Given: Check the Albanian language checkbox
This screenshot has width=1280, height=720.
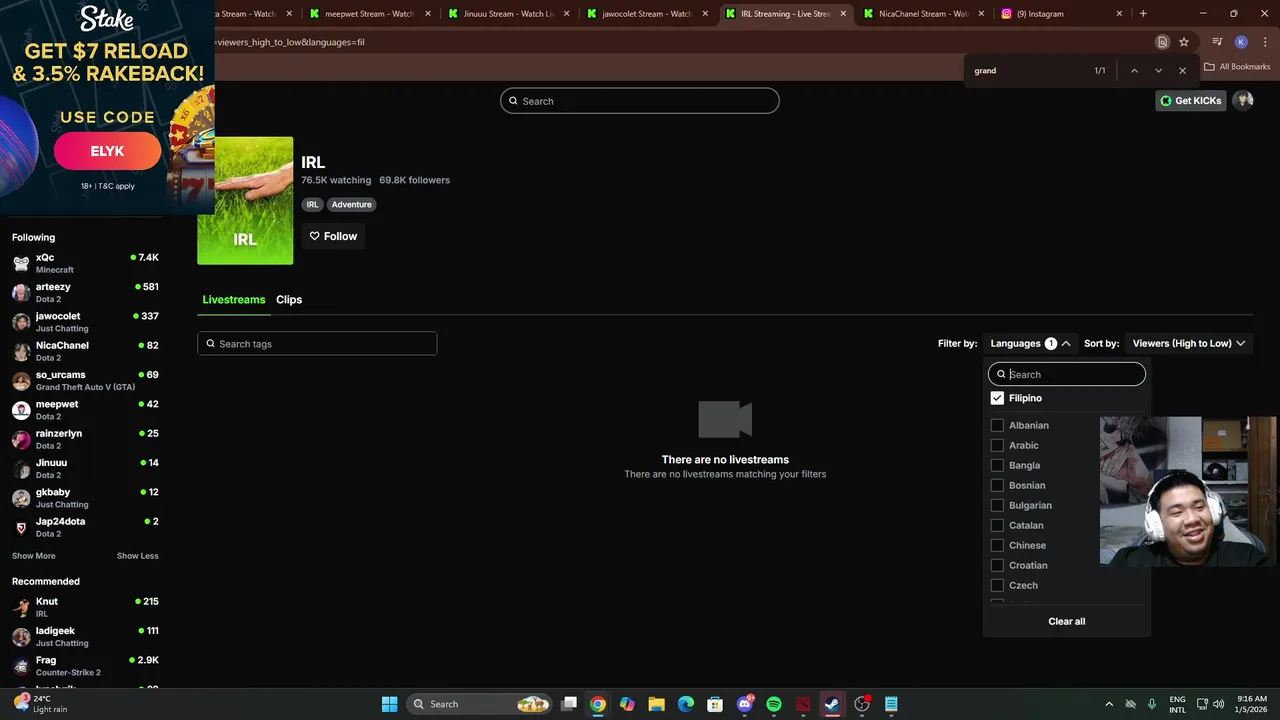Looking at the screenshot, I should (997, 425).
